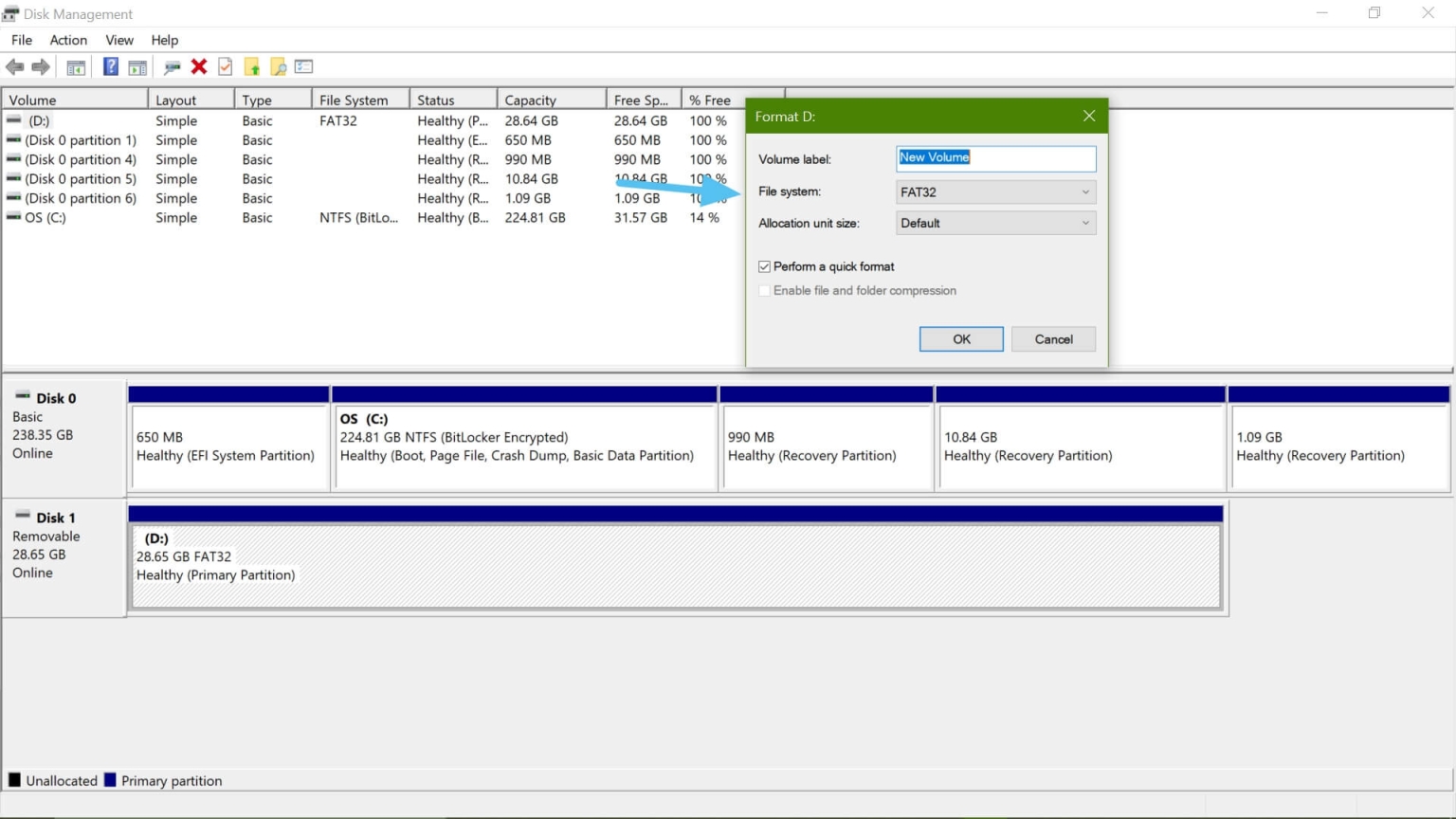Click the forward navigation arrow icon

pyautogui.click(x=41, y=66)
